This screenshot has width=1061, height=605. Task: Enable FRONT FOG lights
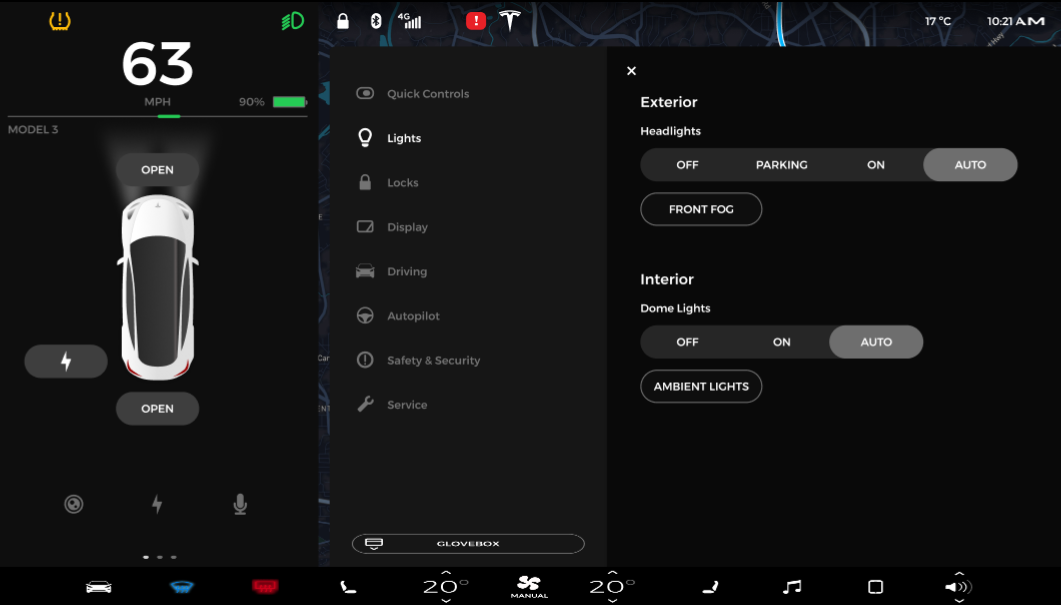coord(700,209)
